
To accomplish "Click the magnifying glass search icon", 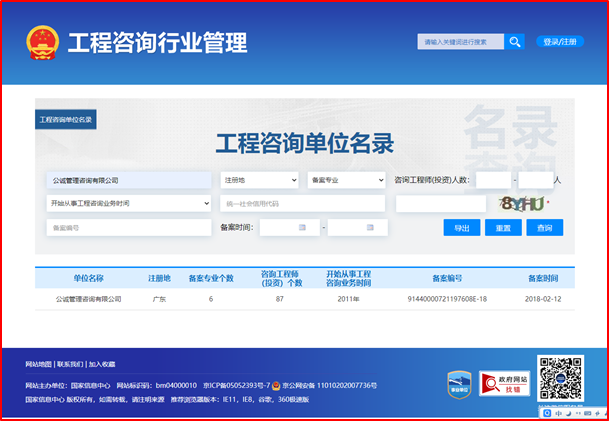I will 514,42.
